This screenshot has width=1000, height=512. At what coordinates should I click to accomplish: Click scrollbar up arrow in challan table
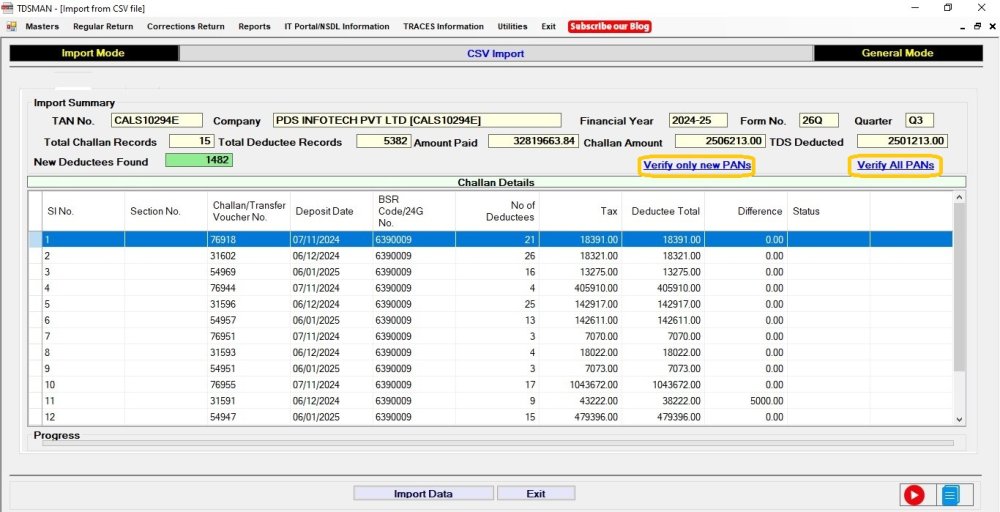pos(959,198)
